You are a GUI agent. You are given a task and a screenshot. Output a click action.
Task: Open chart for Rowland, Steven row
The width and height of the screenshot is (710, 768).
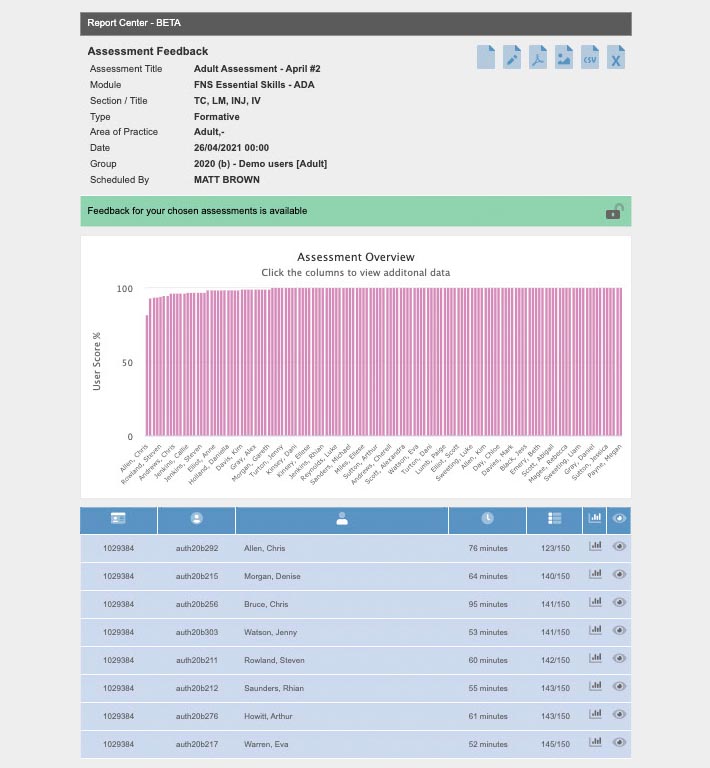[x=595, y=657]
